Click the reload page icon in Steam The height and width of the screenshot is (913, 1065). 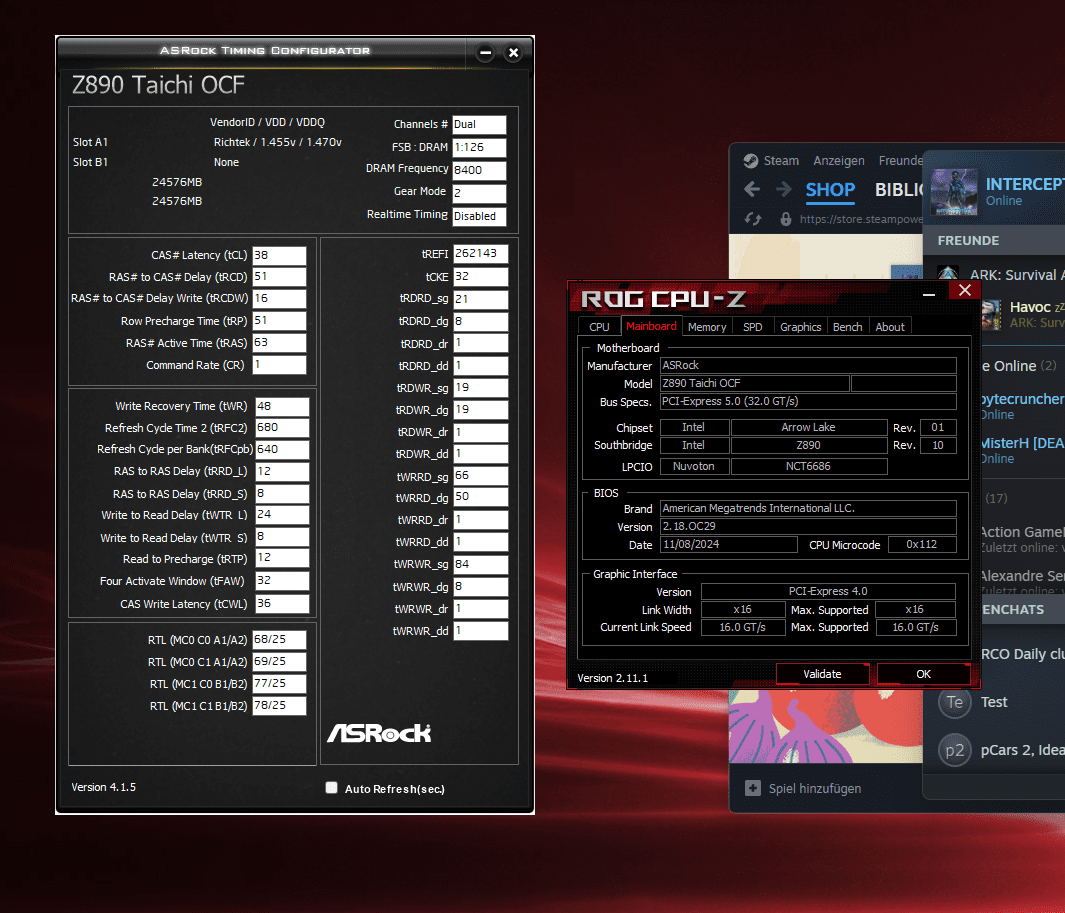pos(753,219)
